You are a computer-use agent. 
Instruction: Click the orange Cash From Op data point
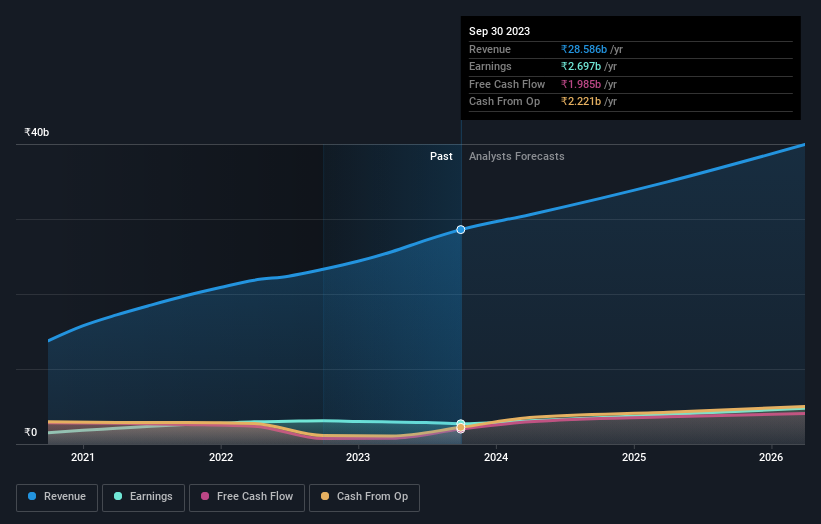pyautogui.click(x=461, y=428)
